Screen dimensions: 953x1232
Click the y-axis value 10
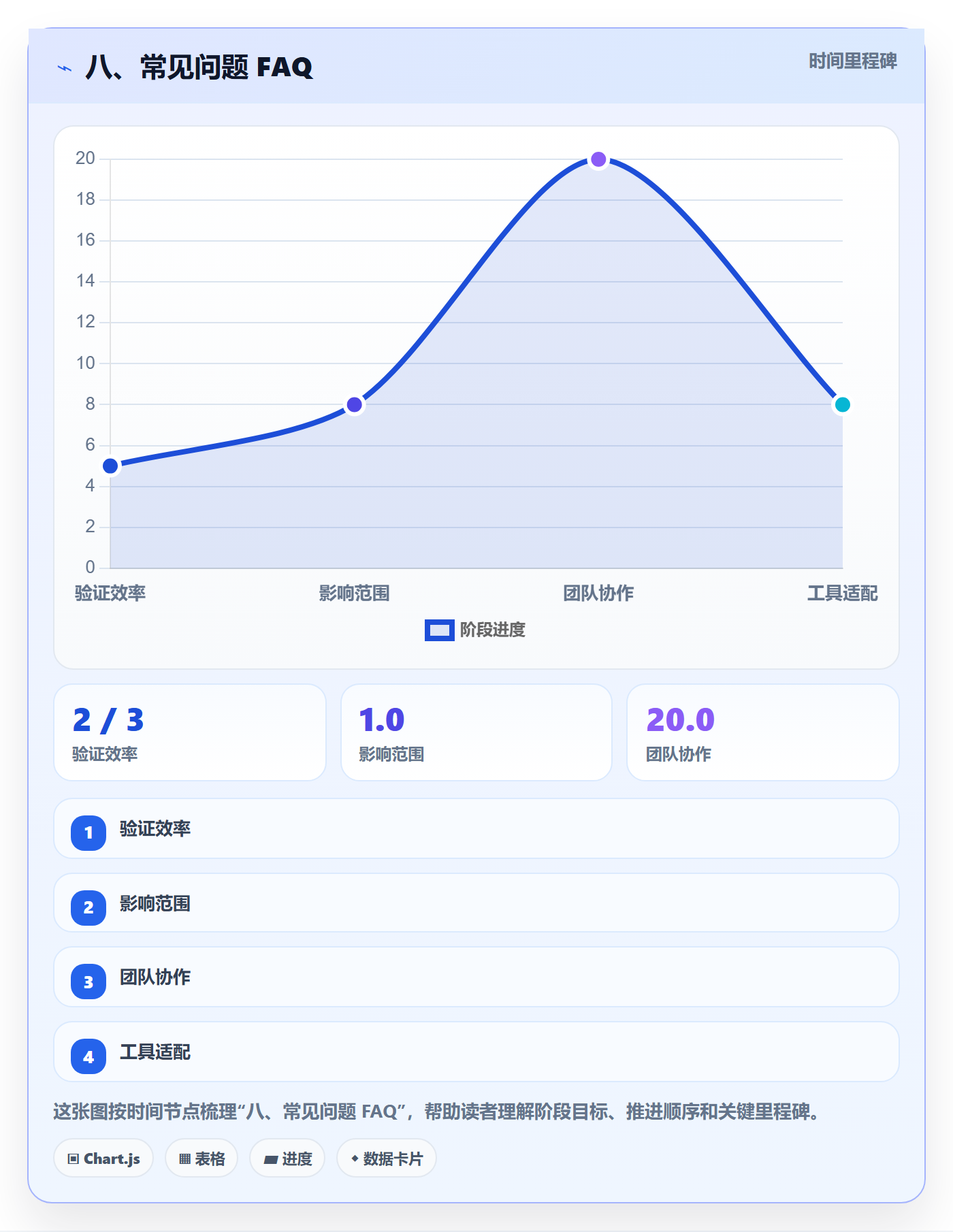click(85, 363)
